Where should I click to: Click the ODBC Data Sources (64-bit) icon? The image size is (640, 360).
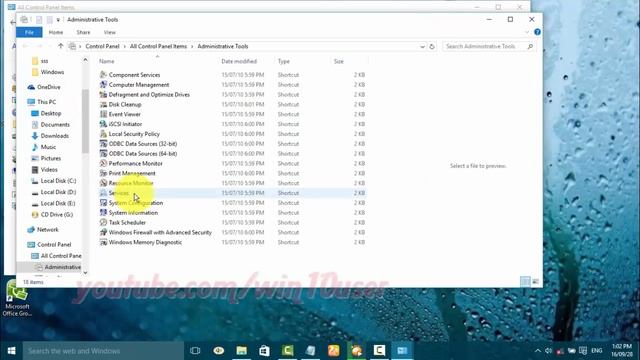click(103, 153)
